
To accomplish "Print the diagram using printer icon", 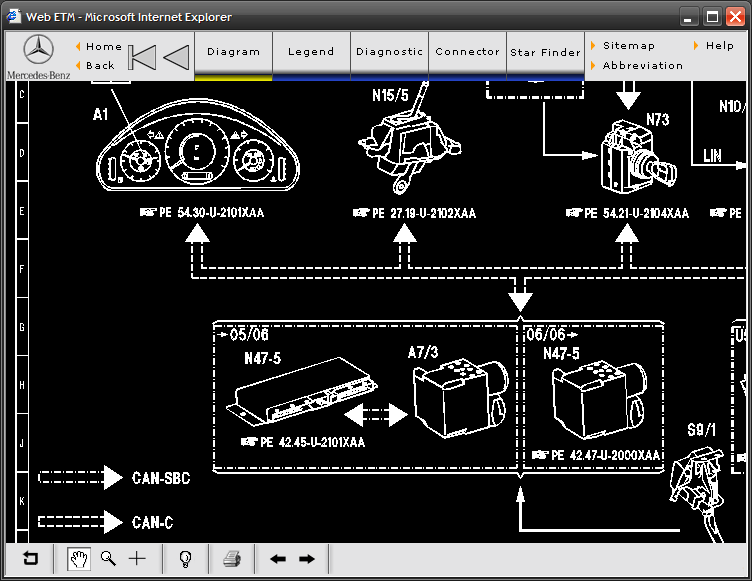I will [x=231, y=559].
